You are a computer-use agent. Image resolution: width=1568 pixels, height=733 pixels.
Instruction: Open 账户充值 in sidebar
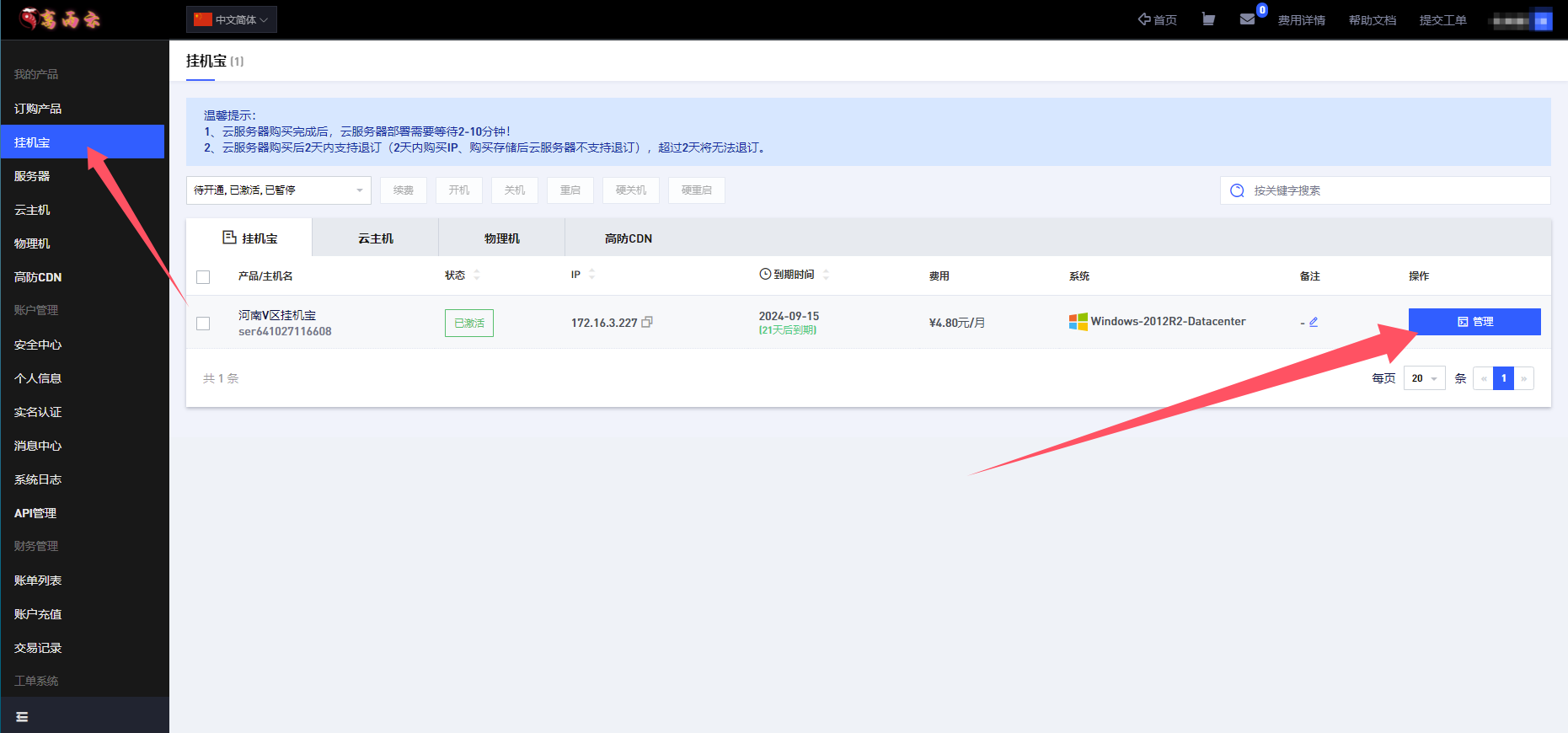coord(38,614)
